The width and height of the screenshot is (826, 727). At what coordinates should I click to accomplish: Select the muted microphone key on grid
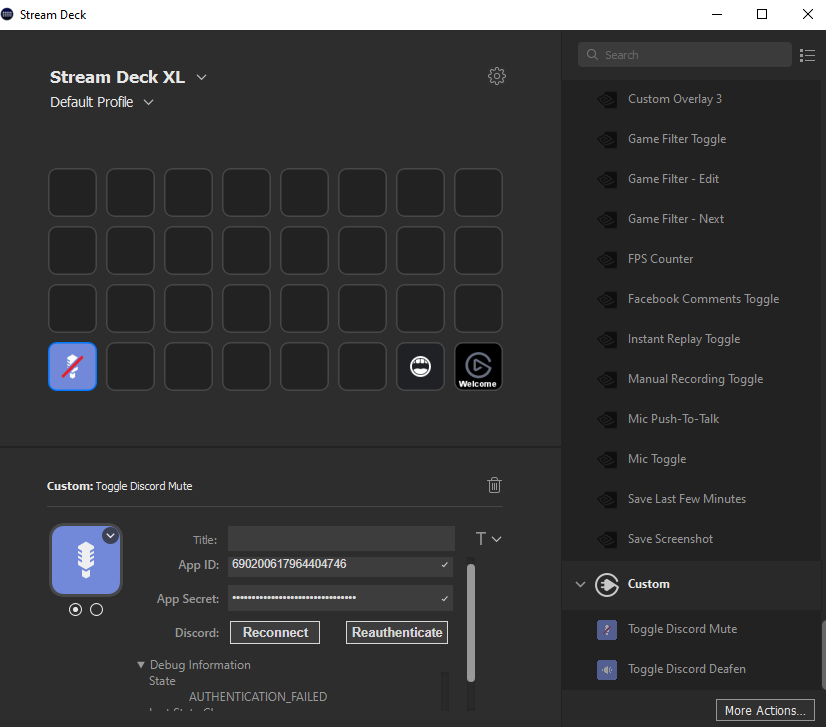73,367
